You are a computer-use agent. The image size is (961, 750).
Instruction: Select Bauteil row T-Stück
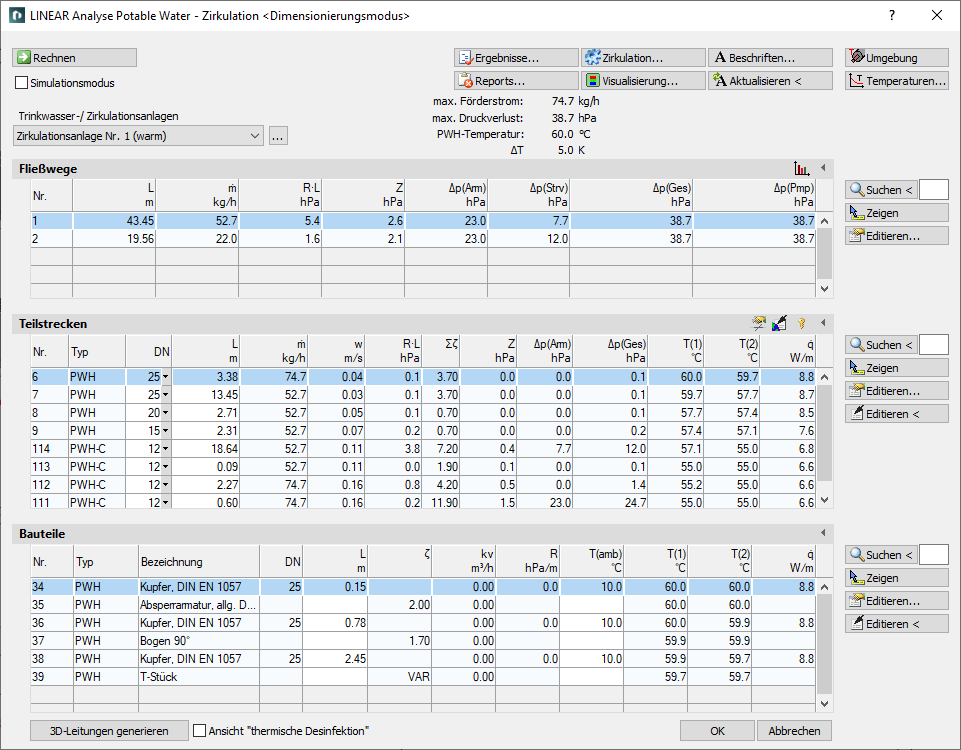[x=423, y=677]
